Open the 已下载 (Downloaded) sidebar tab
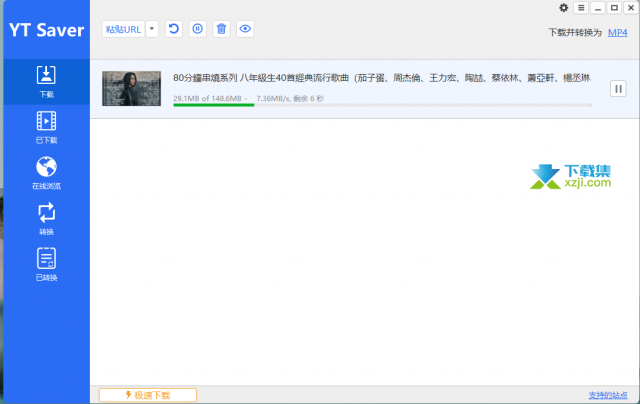The height and width of the screenshot is (404, 640). click(47, 128)
